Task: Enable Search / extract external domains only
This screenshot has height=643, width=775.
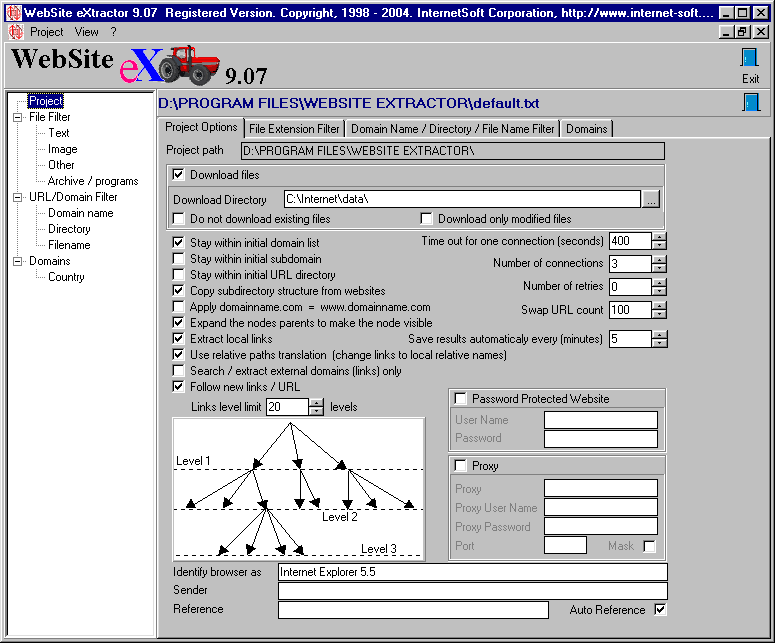Action: pyautogui.click(x=178, y=371)
